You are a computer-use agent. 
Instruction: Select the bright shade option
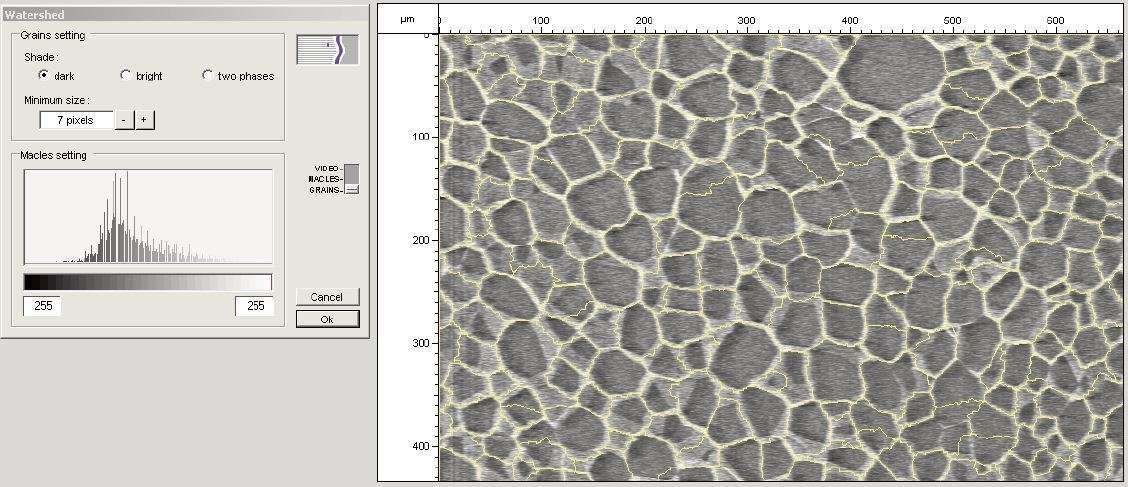(x=126, y=75)
